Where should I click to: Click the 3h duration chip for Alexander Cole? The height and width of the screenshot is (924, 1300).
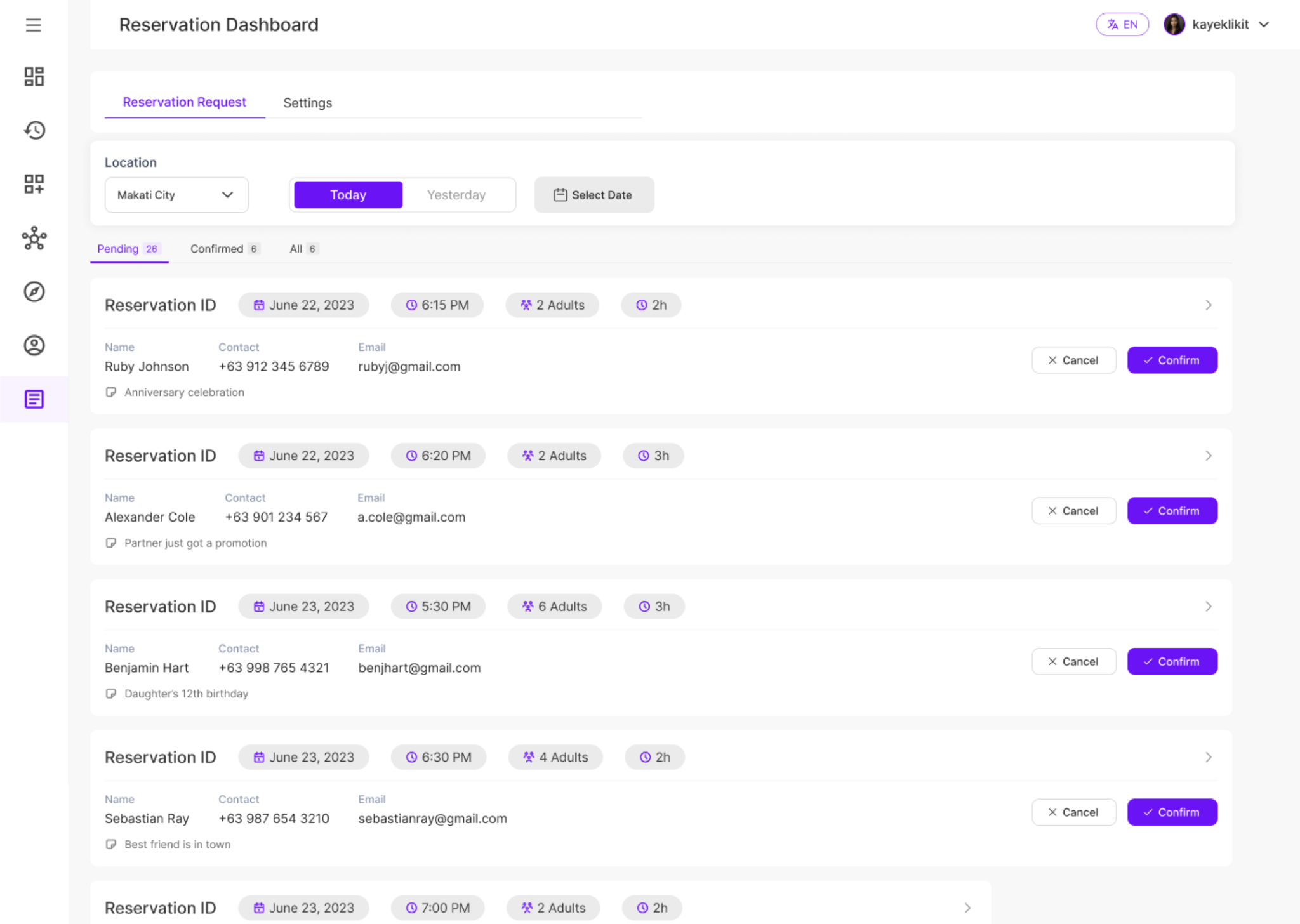tap(653, 456)
